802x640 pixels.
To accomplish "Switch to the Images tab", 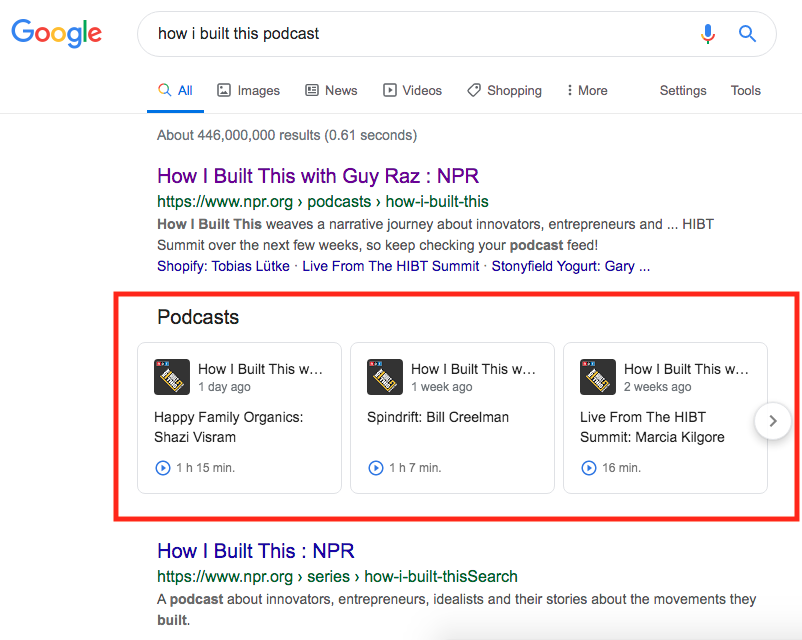I will click(x=249, y=91).
